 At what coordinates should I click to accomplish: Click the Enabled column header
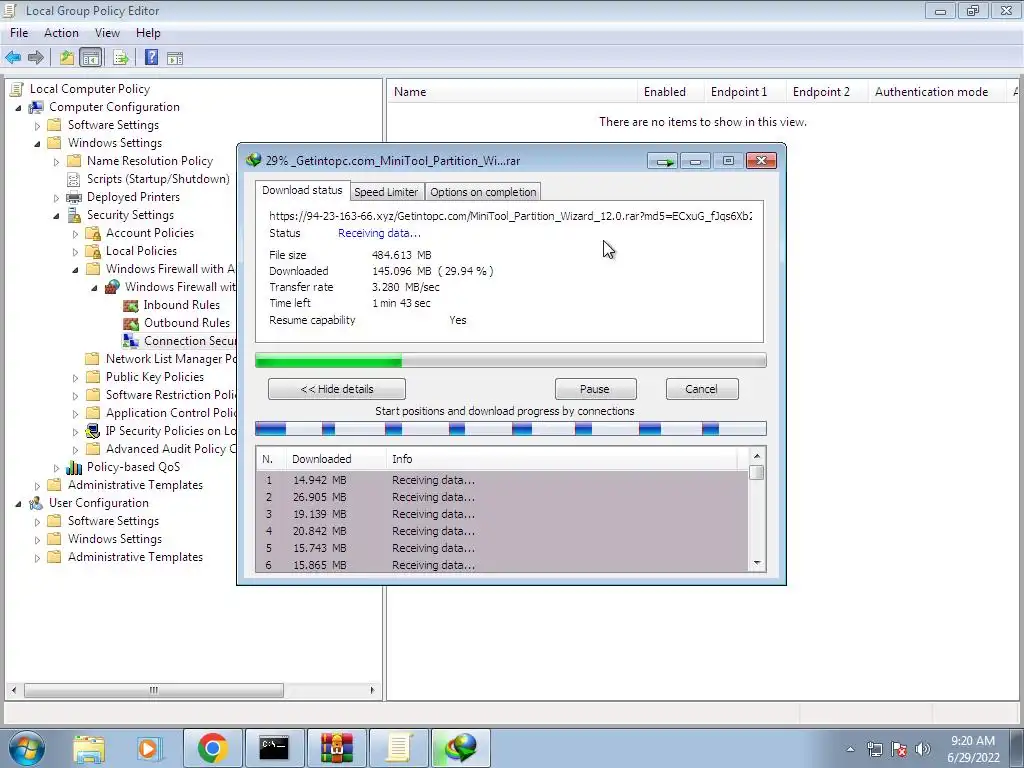(x=671, y=92)
